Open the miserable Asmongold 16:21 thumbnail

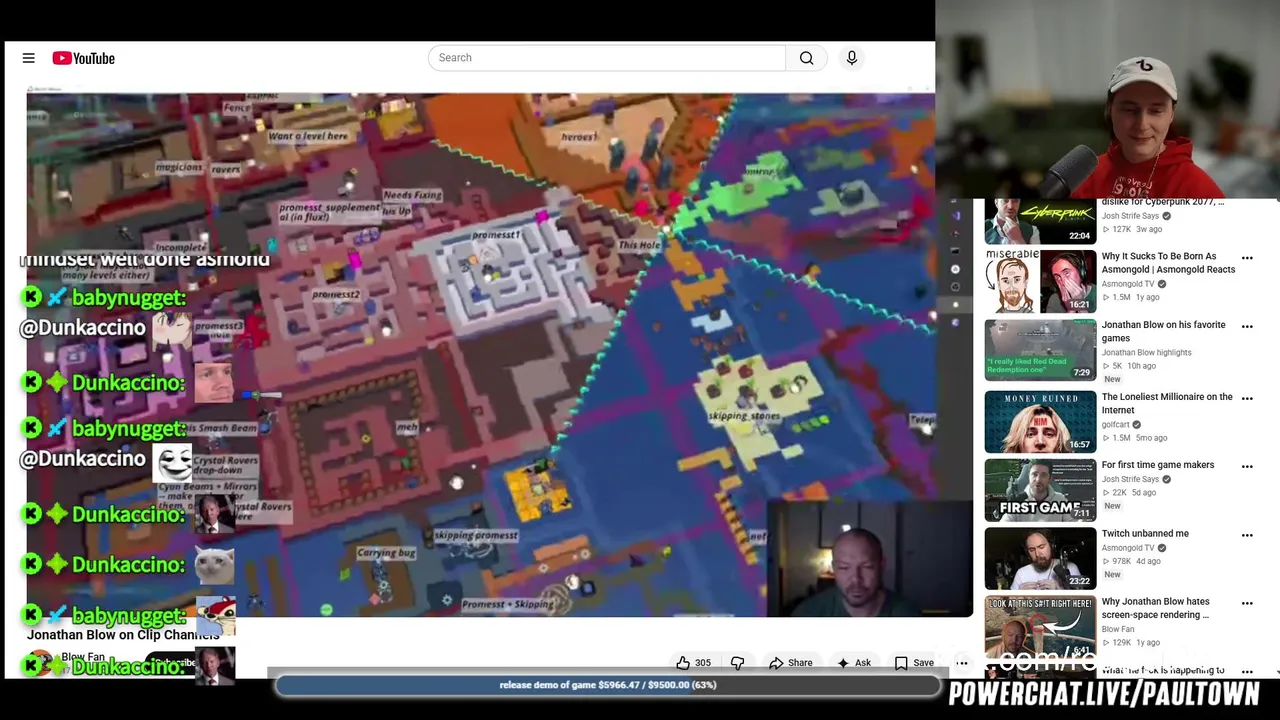[x=1040, y=281]
